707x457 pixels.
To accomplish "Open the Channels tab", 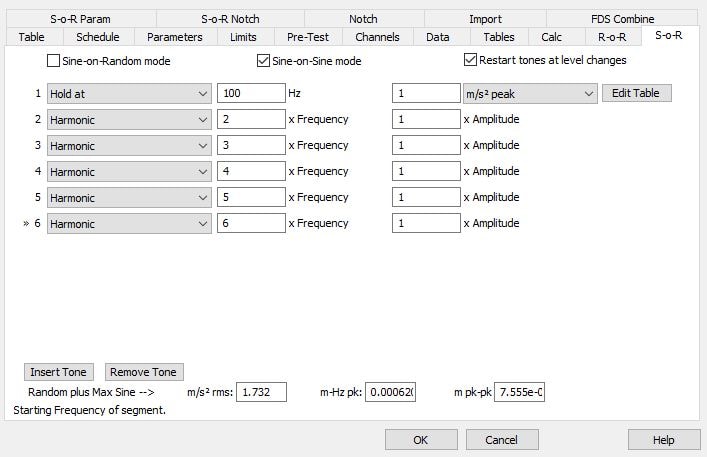I will [x=377, y=37].
